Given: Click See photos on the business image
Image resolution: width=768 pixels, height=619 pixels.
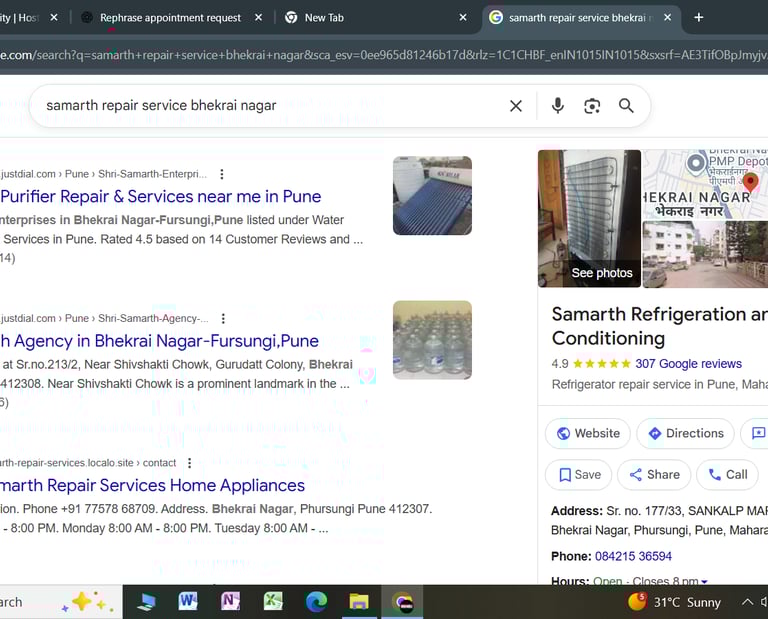Looking at the screenshot, I should [x=601, y=273].
